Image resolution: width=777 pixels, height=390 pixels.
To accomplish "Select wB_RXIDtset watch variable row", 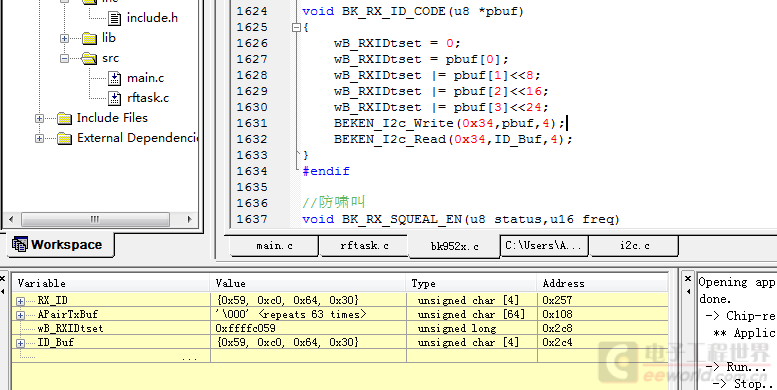I will point(340,329).
